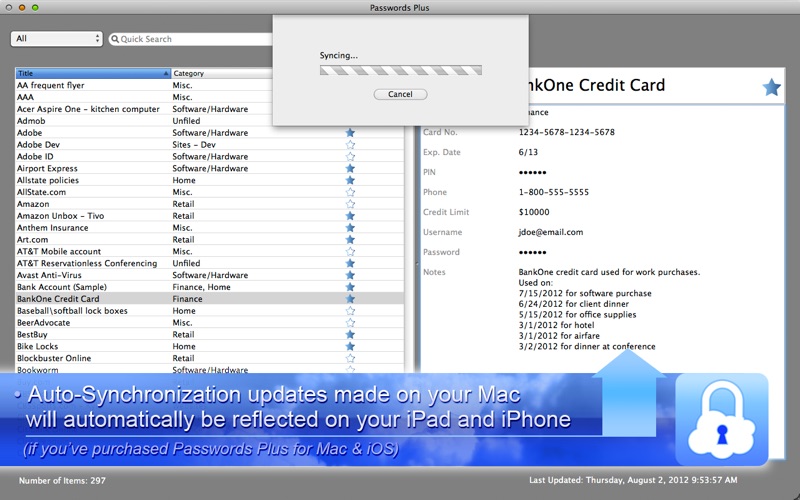The height and width of the screenshot is (500, 800).
Task: Click favorite star in BankOne detail header
Action: point(771,87)
